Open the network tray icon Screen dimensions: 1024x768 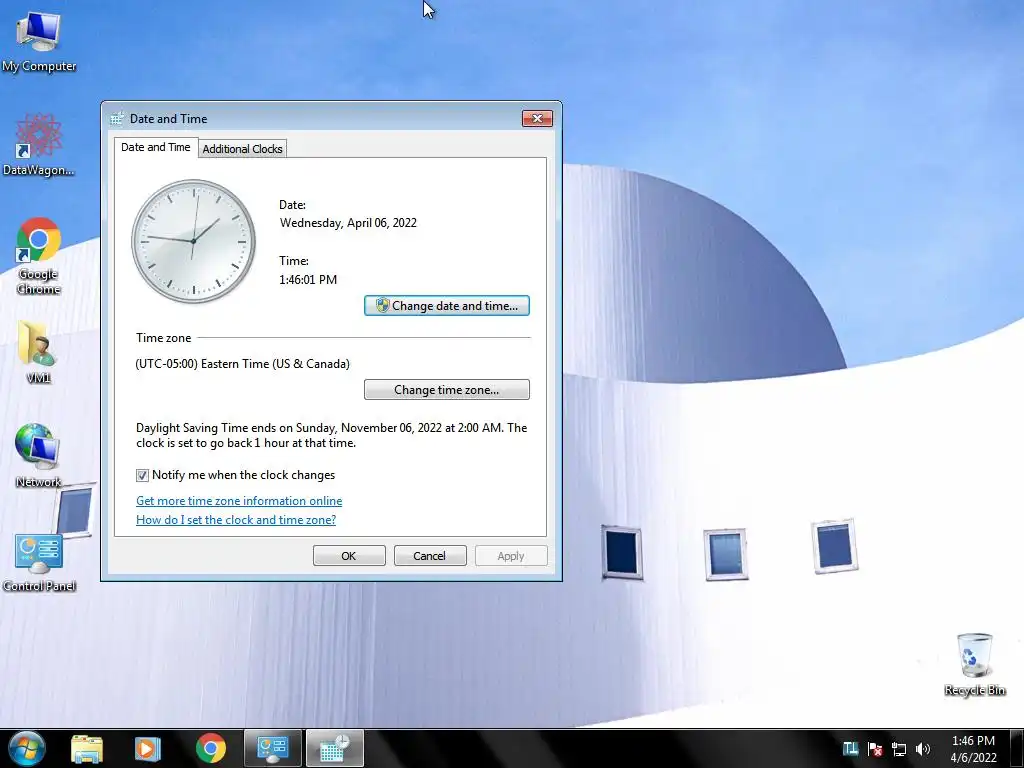[899, 749]
